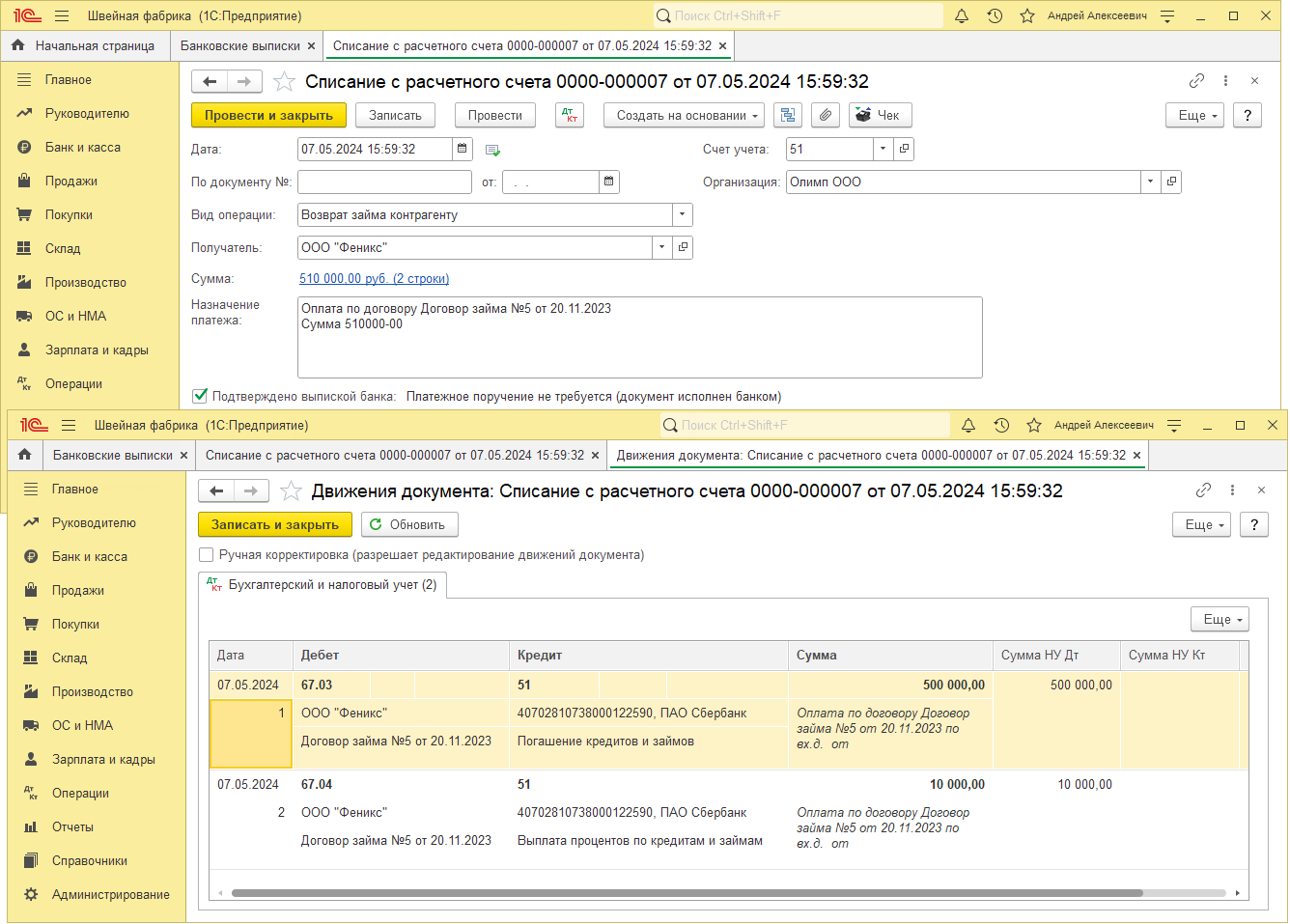Viewport: 1290px width, 924px height.
Task: Click the 'По документу №' input field
Action: tap(384, 182)
